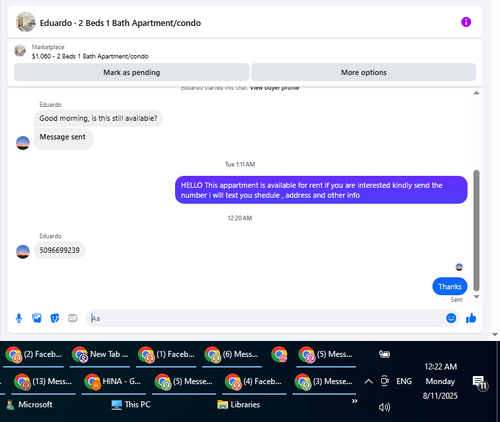Open the emoji picker smiley
Viewport: 500px width, 422px height.
(x=451, y=318)
